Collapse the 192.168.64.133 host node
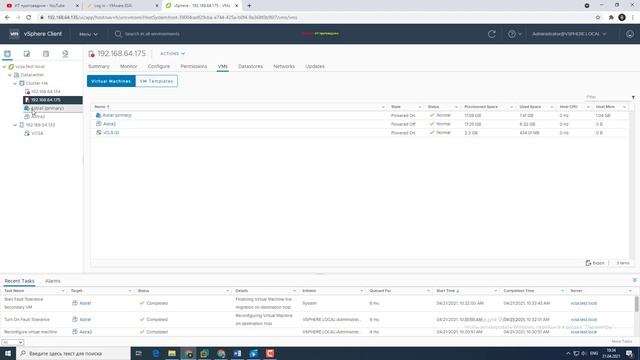This screenshot has width=640, height=360. (x=15, y=125)
